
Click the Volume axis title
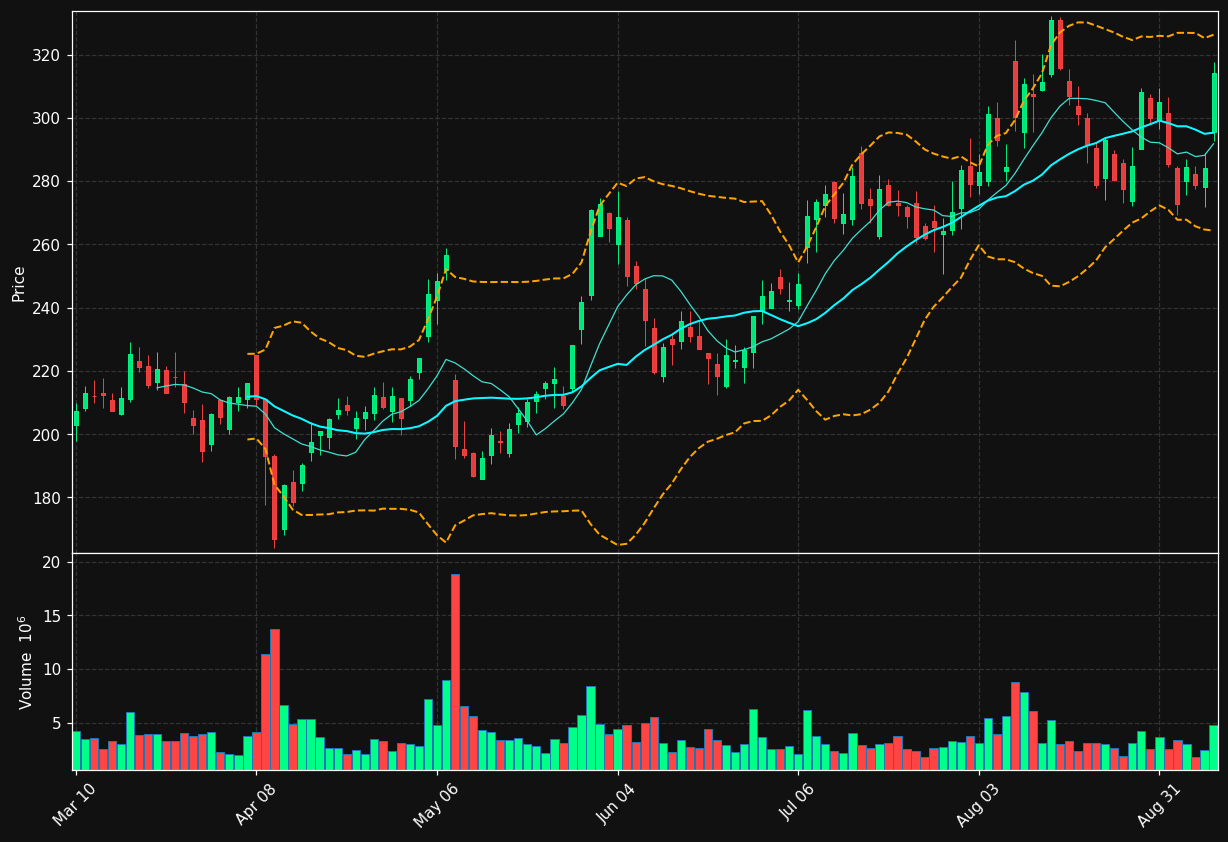(x=26, y=662)
